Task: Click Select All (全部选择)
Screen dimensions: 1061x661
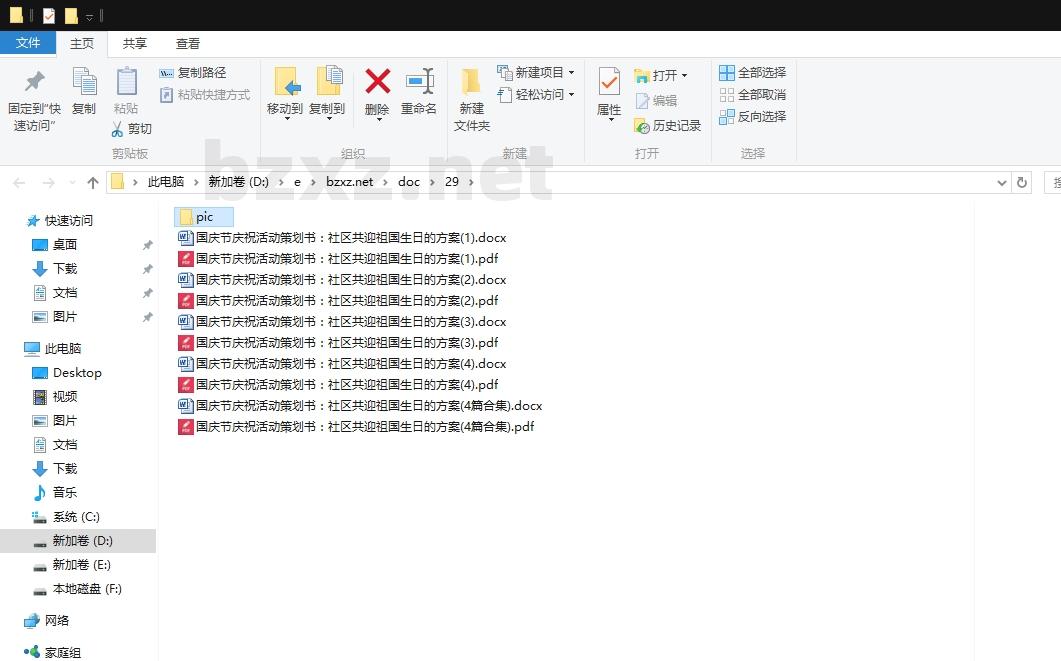Action: [x=752, y=73]
